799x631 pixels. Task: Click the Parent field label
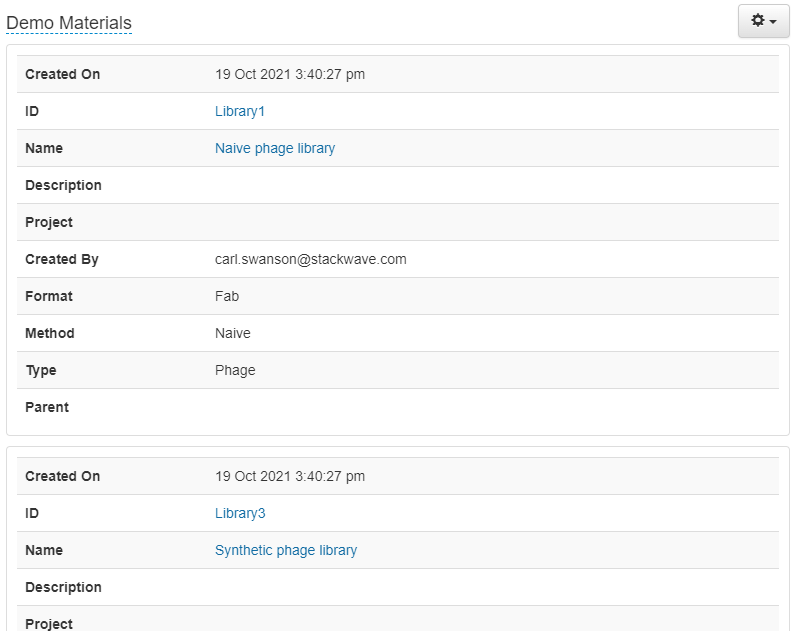(x=47, y=407)
